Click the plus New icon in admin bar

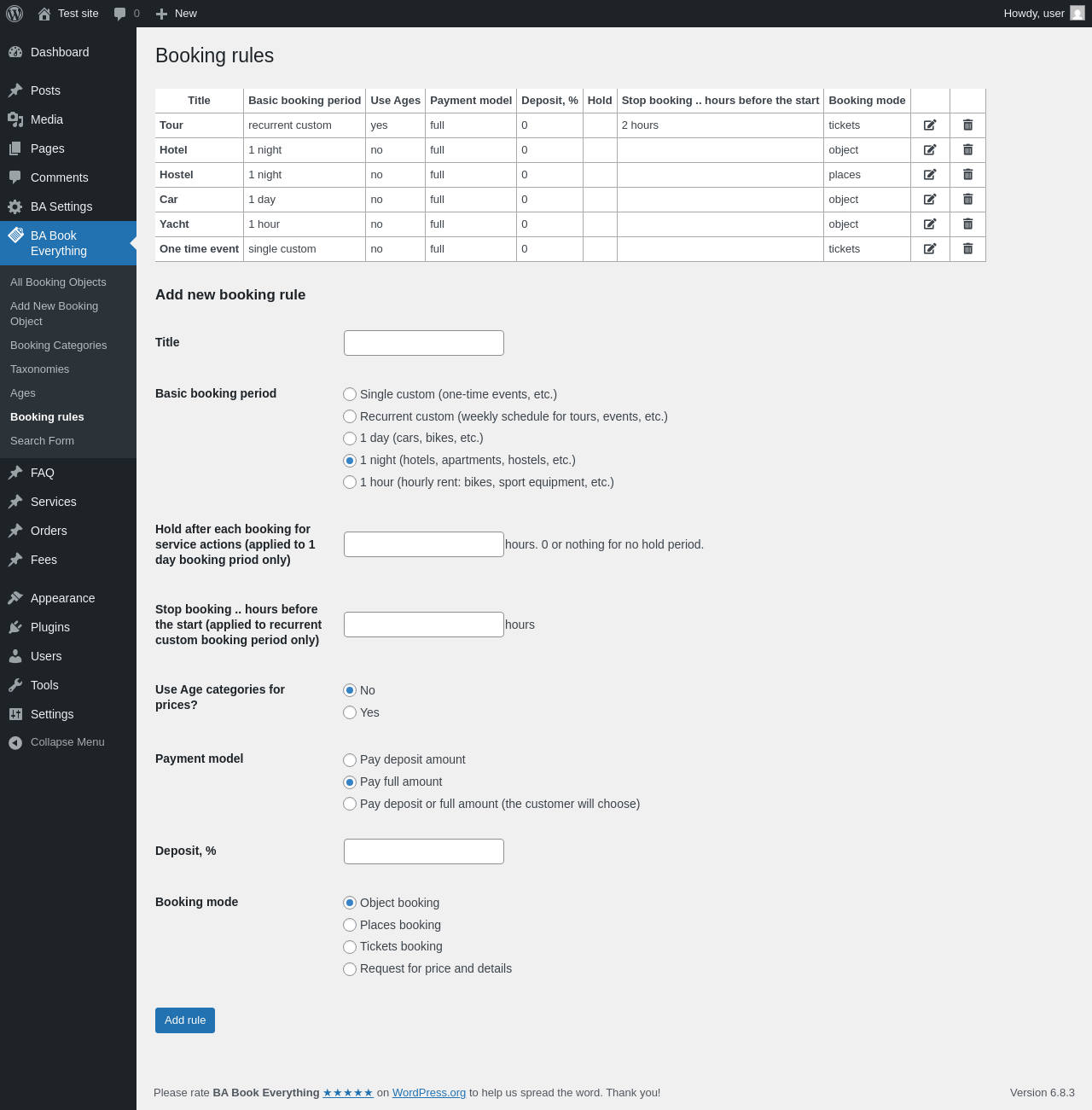161,14
